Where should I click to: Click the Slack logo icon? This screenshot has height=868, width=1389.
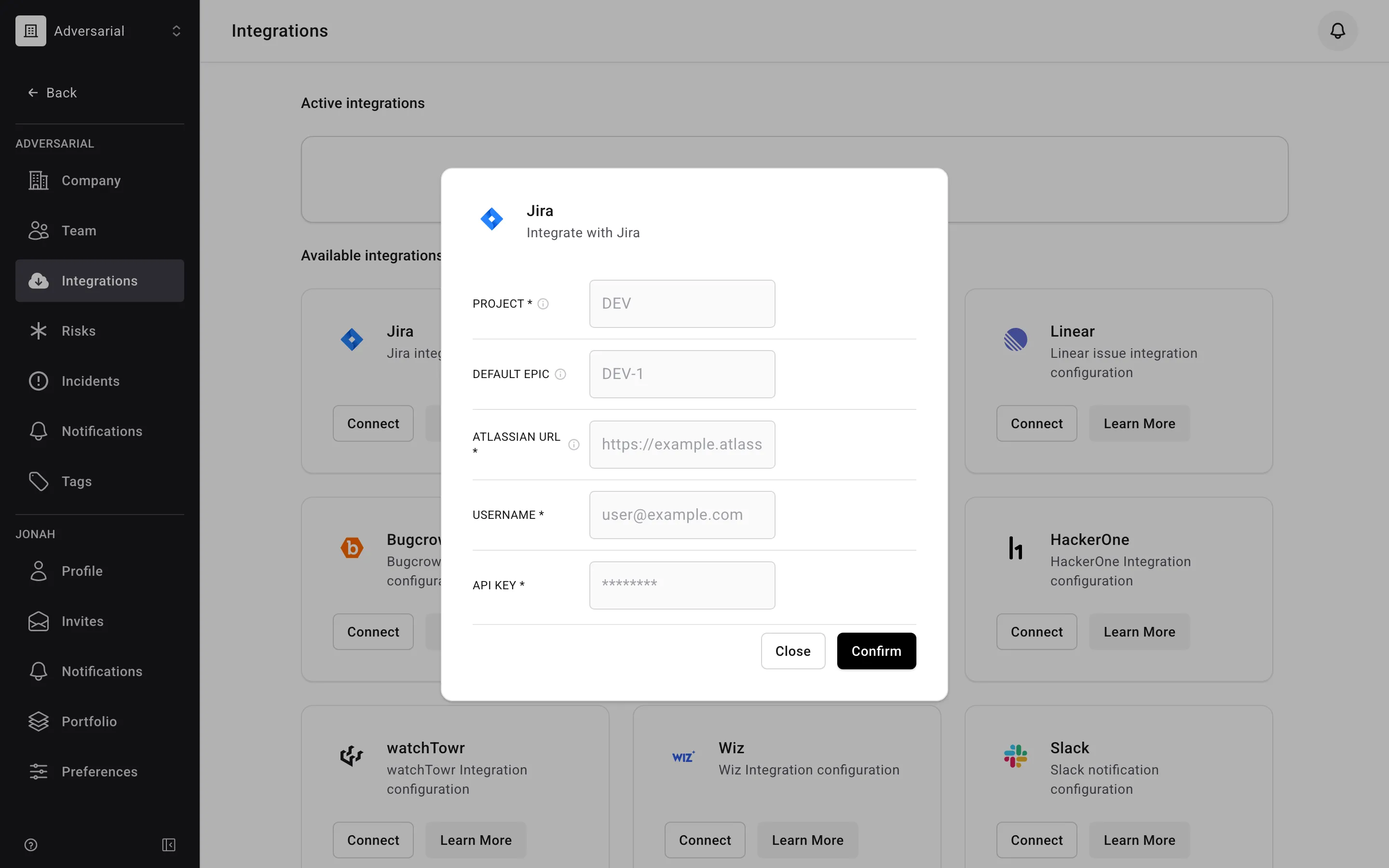point(1015,756)
